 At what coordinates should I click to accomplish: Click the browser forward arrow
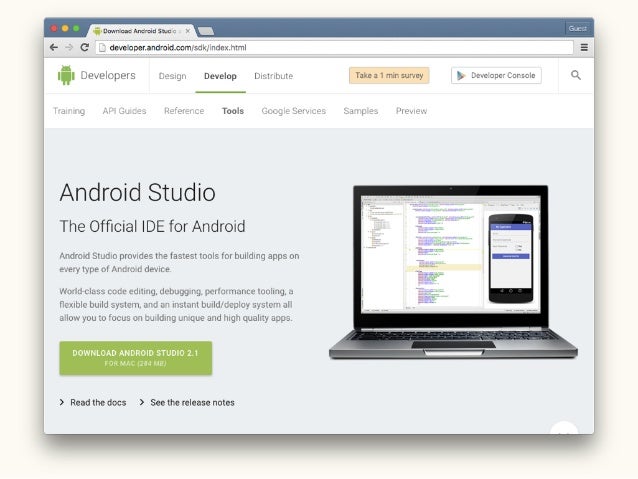pos(69,47)
